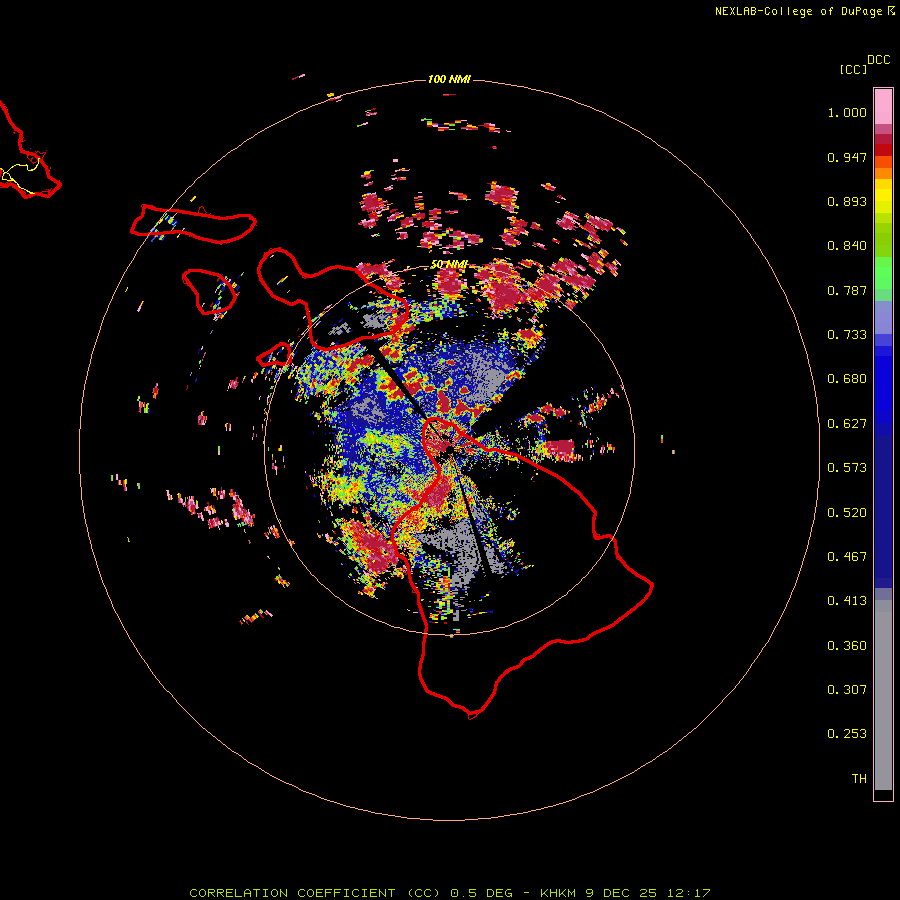Click the pink top segment of color bar
This screenshot has height=900, width=900.
883,107
